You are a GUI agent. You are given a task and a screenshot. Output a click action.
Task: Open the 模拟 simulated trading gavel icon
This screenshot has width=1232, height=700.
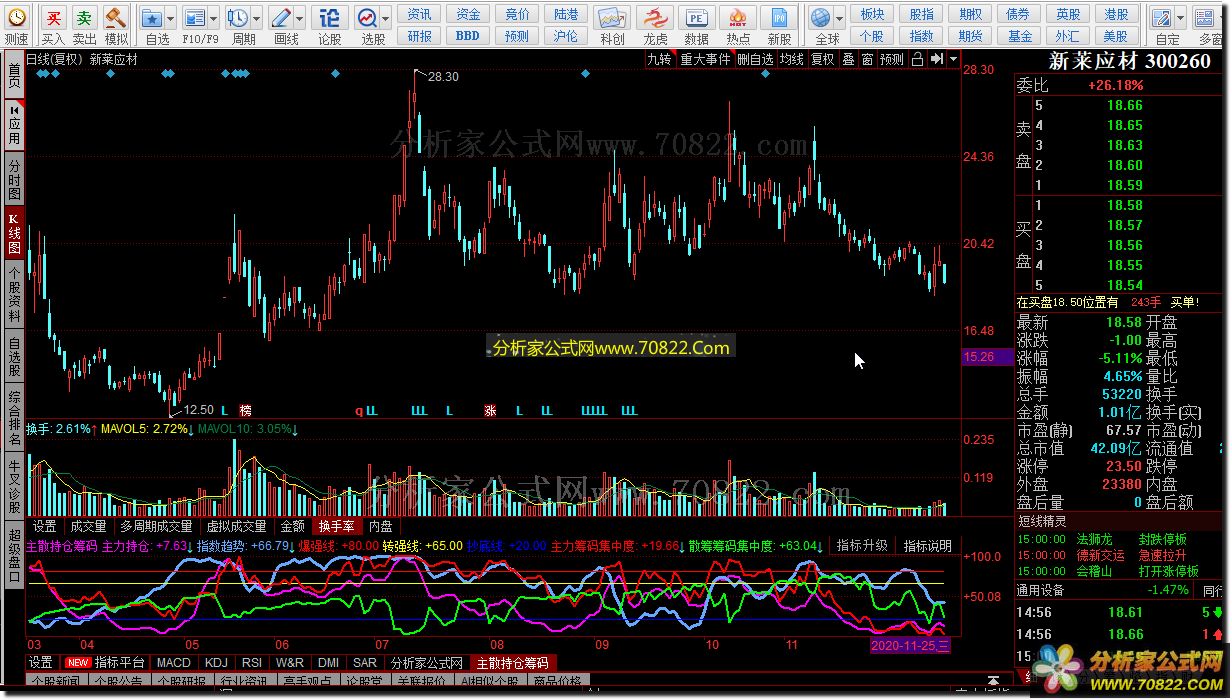(116, 18)
